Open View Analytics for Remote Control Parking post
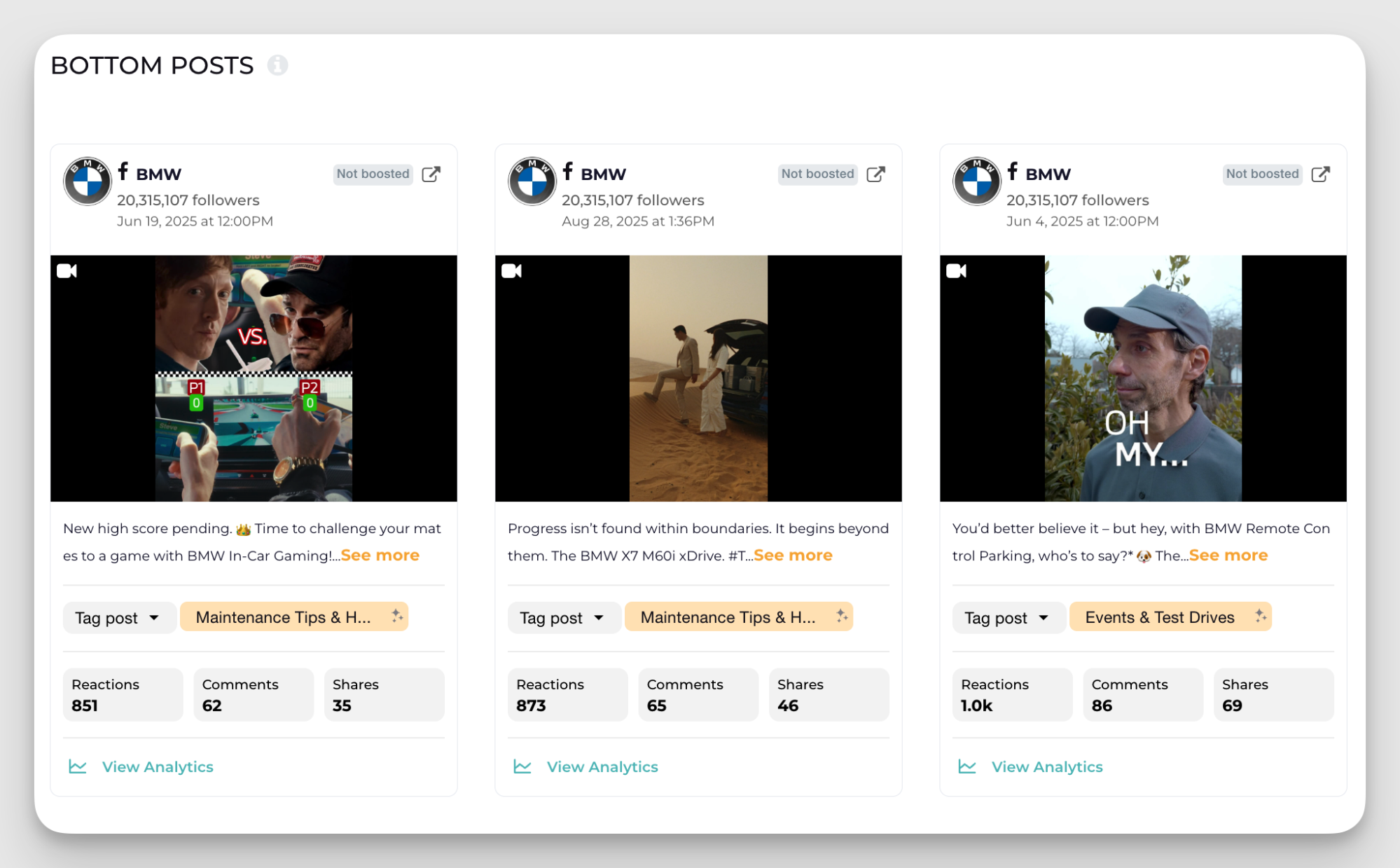Image resolution: width=1400 pixels, height=868 pixels. (1046, 766)
